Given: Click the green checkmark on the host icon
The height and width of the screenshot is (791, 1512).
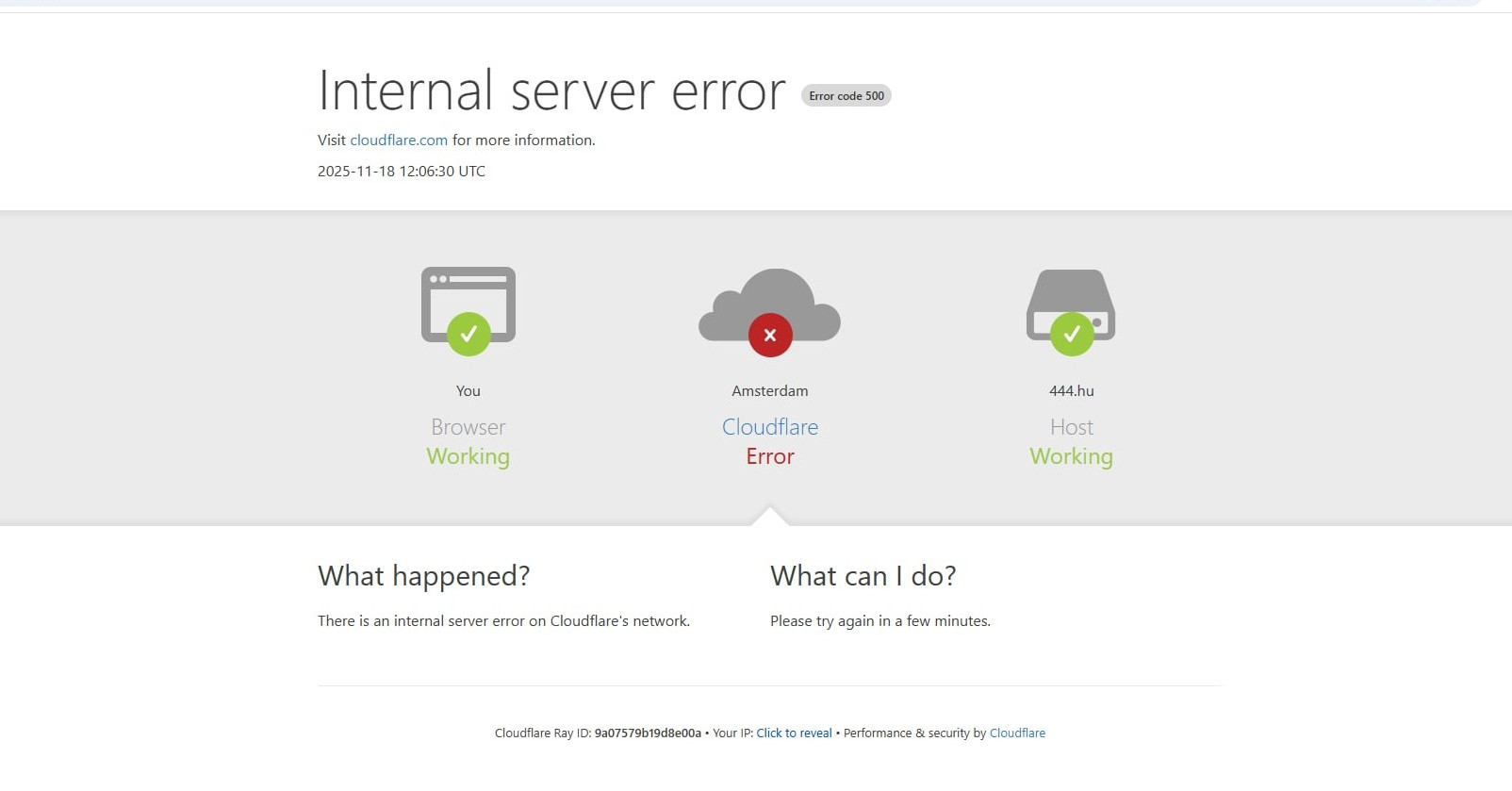Looking at the screenshot, I should (1072, 334).
